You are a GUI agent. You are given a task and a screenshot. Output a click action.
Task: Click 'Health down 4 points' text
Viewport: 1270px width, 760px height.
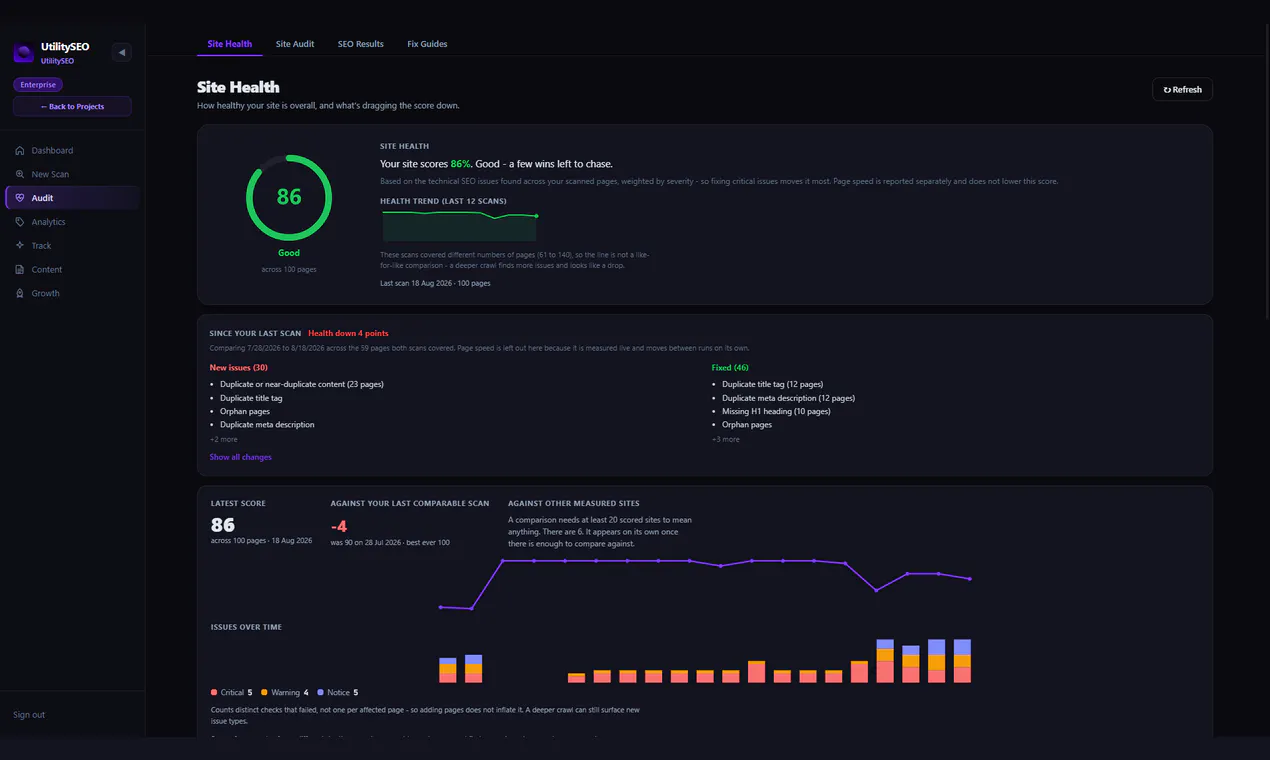pos(348,333)
